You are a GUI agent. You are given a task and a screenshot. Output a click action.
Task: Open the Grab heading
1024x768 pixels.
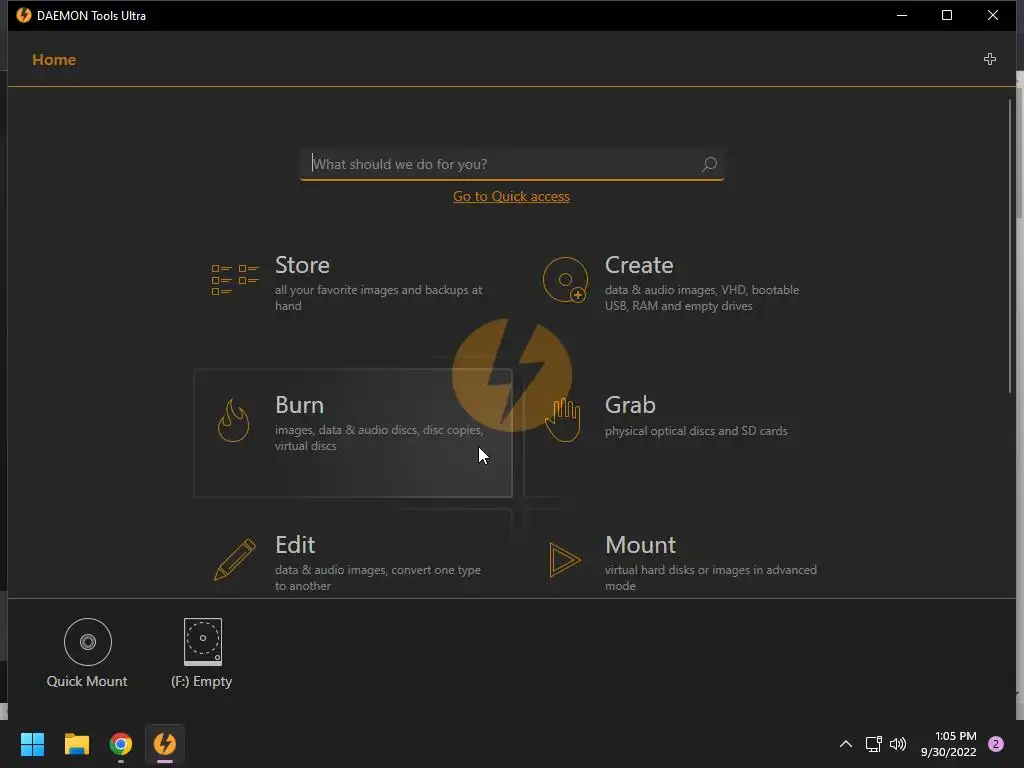pyautogui.click(x=630, y=405)
